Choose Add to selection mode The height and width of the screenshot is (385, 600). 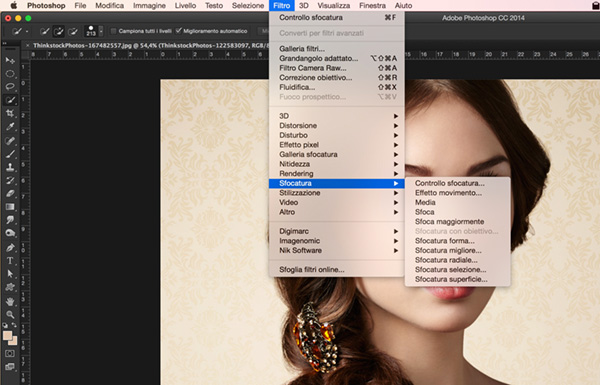[59, 31]
